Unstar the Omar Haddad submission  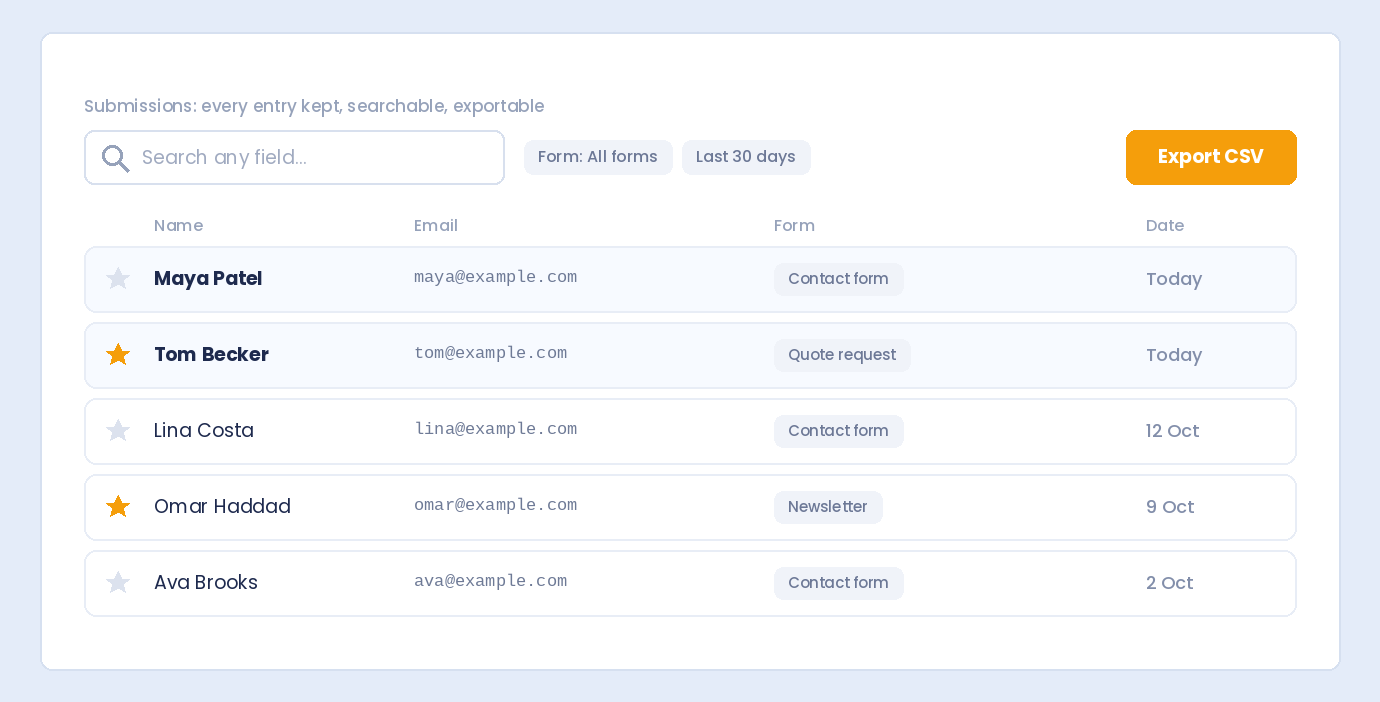point(118,506)
